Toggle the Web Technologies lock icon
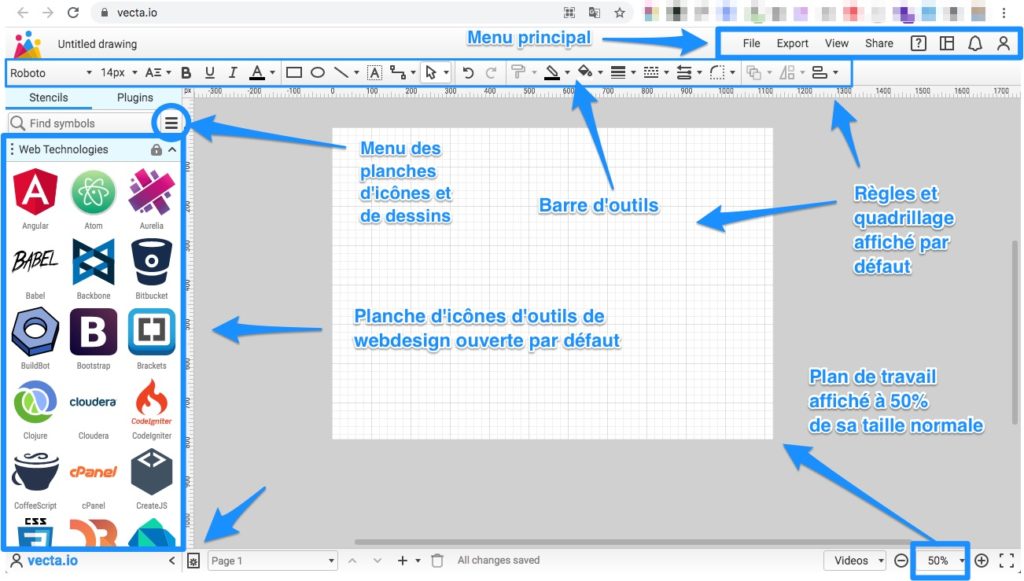The width and height of the screenshot is (1024, 581). point(156,149)
